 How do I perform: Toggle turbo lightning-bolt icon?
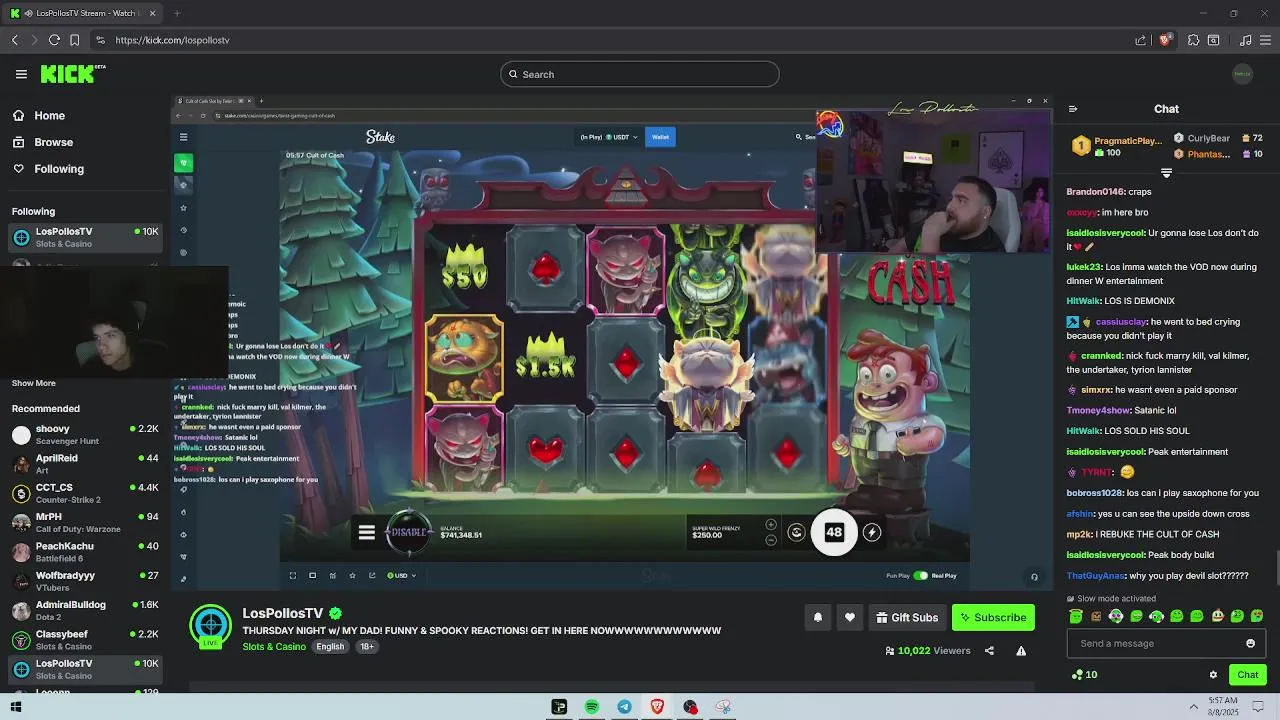(872, 533)
